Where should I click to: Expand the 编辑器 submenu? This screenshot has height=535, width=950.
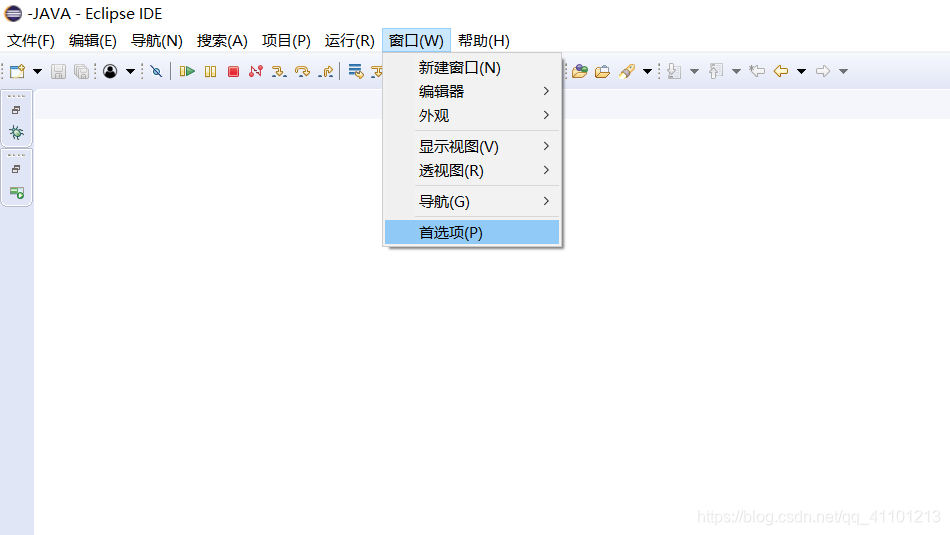472,91
